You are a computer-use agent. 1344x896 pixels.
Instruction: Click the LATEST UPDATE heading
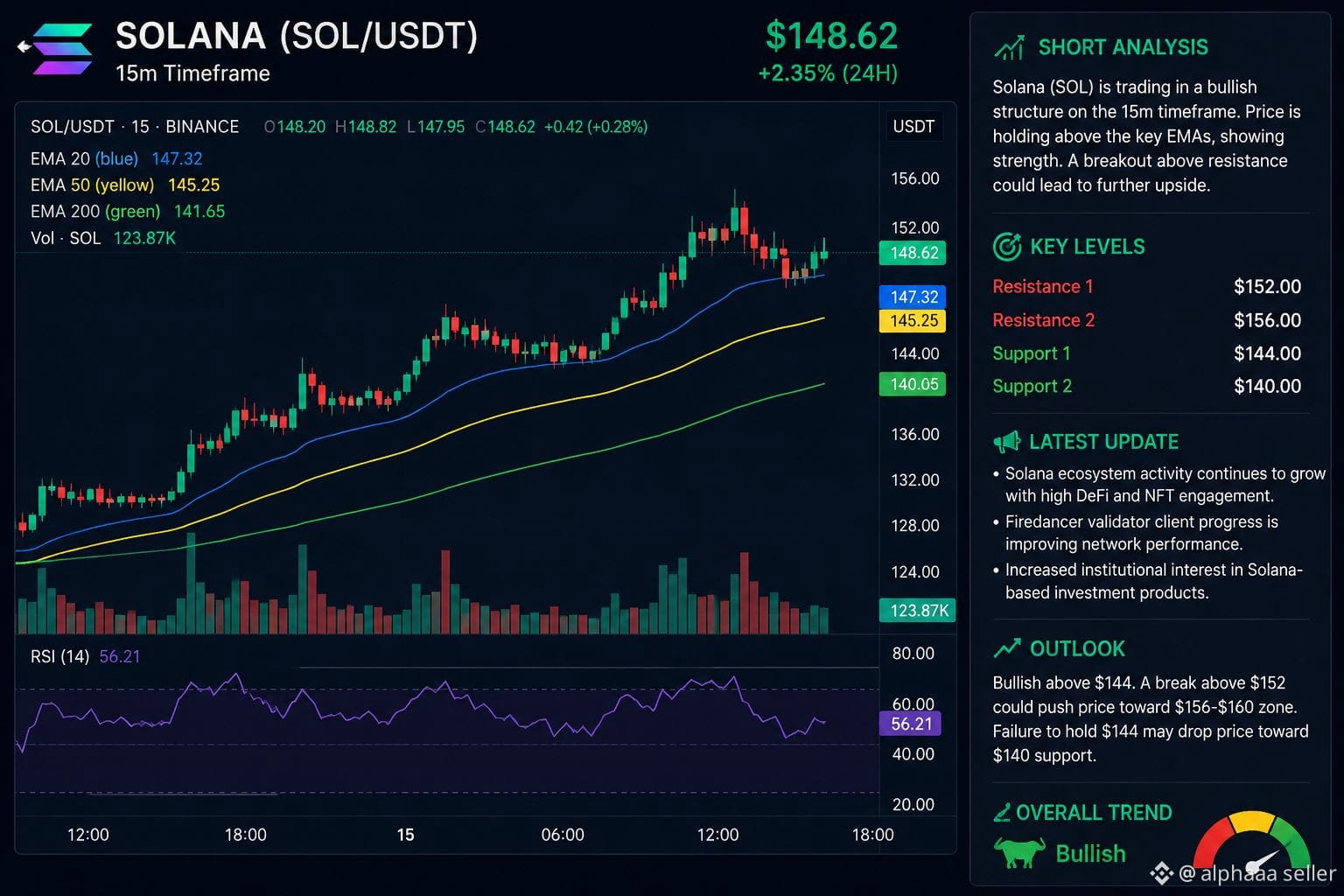pos(1103,442)
